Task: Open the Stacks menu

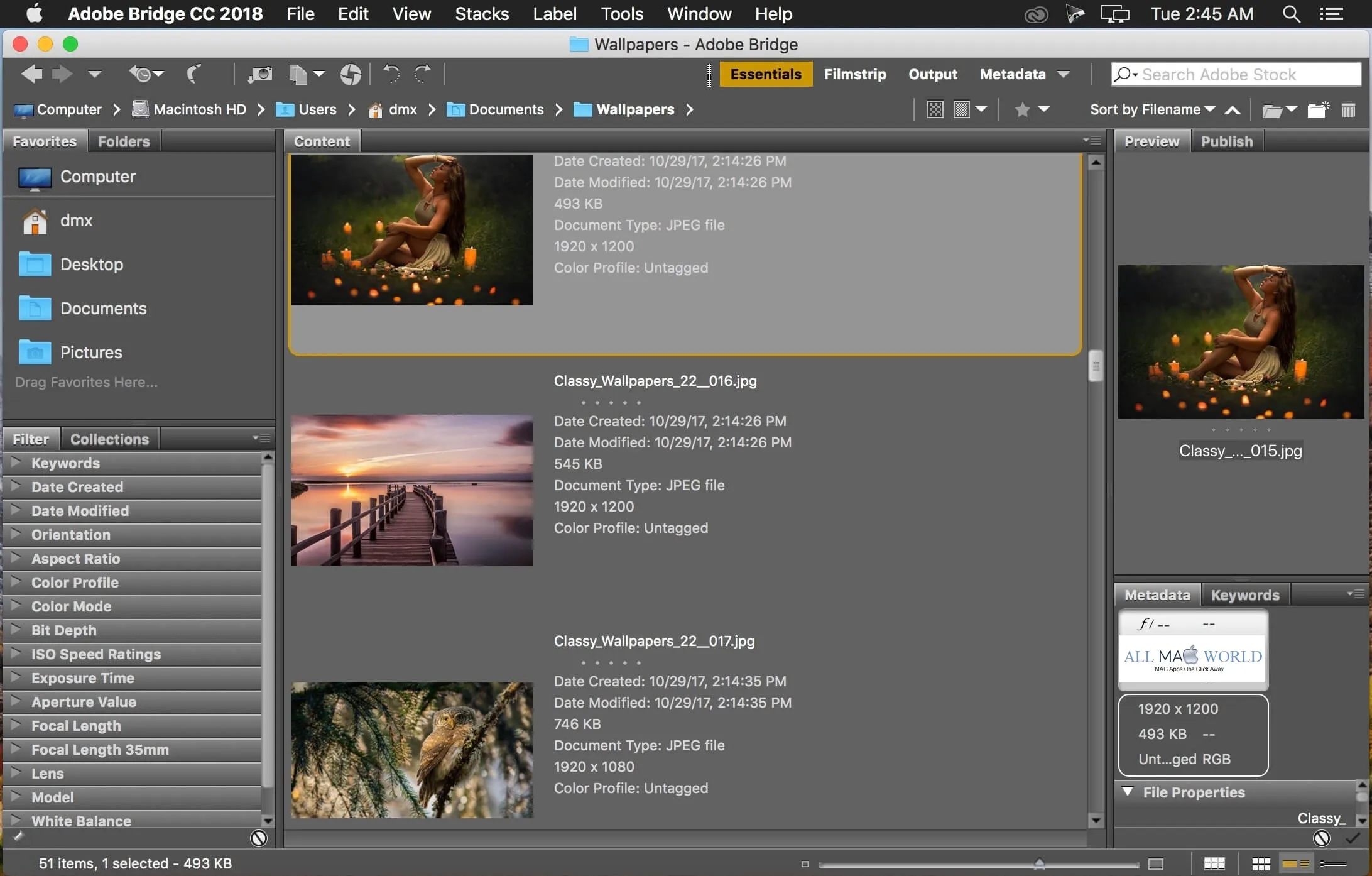Action: (481, 14)
